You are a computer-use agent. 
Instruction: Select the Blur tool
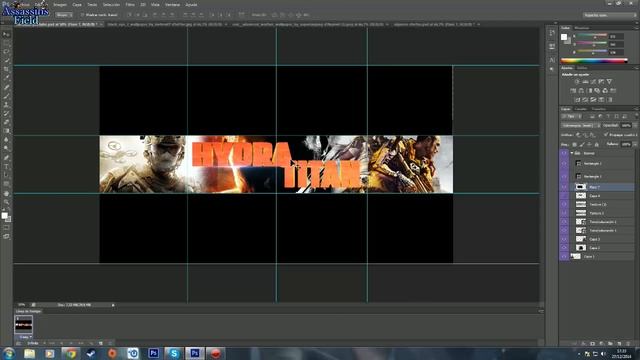pos(6,140)
